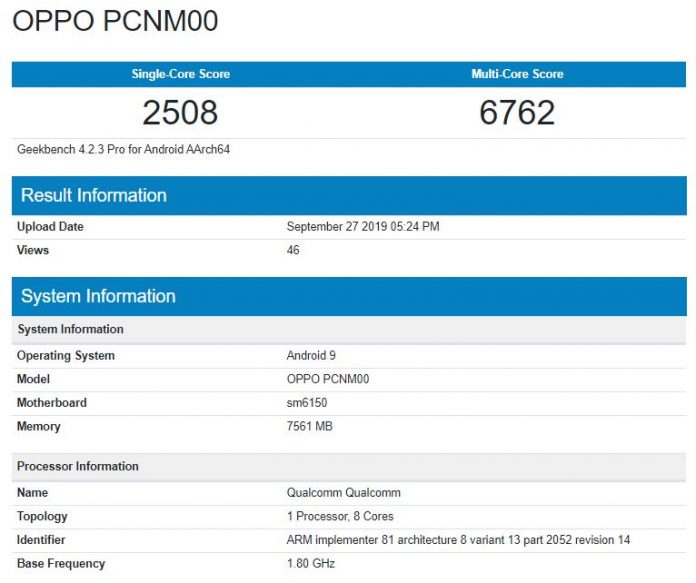Click the OPPO PCNM00 page title
Screen dimensions: 696x583
coord(115,22)
